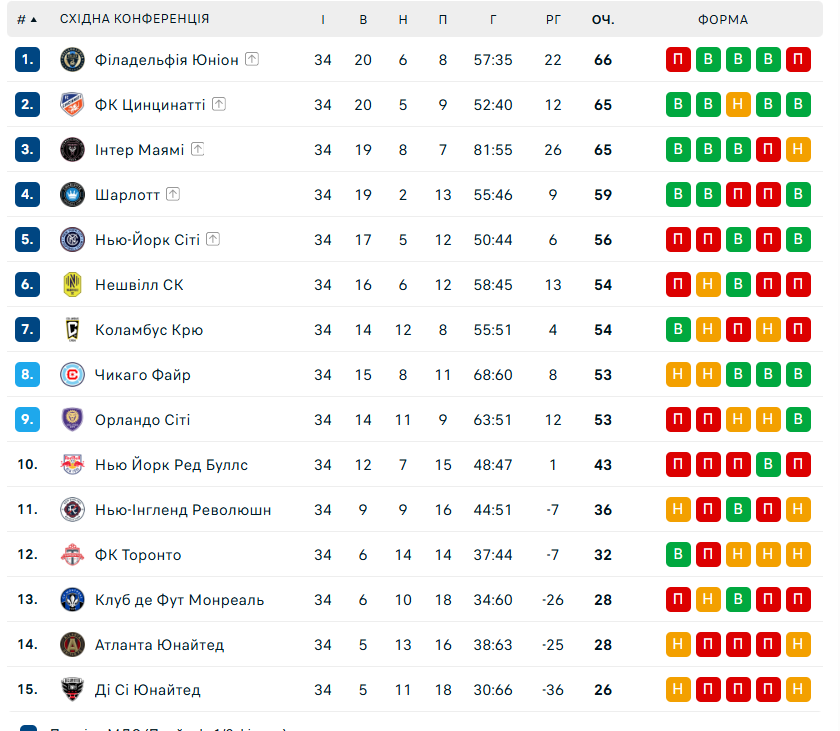
Task: Click the Philadelphia Union team logo
Action: 72,60
